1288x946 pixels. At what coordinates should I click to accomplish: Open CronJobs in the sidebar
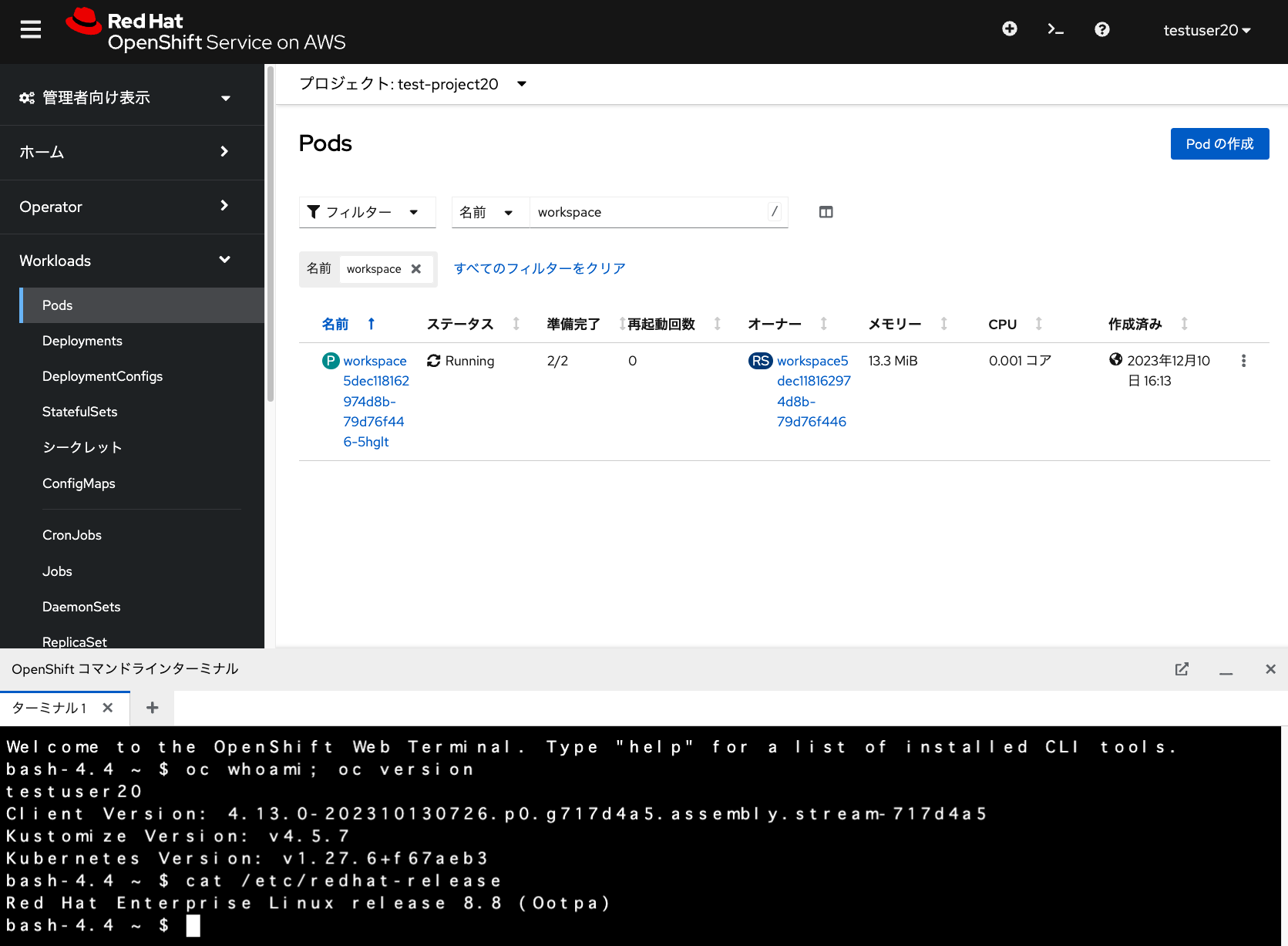point(72,535)
